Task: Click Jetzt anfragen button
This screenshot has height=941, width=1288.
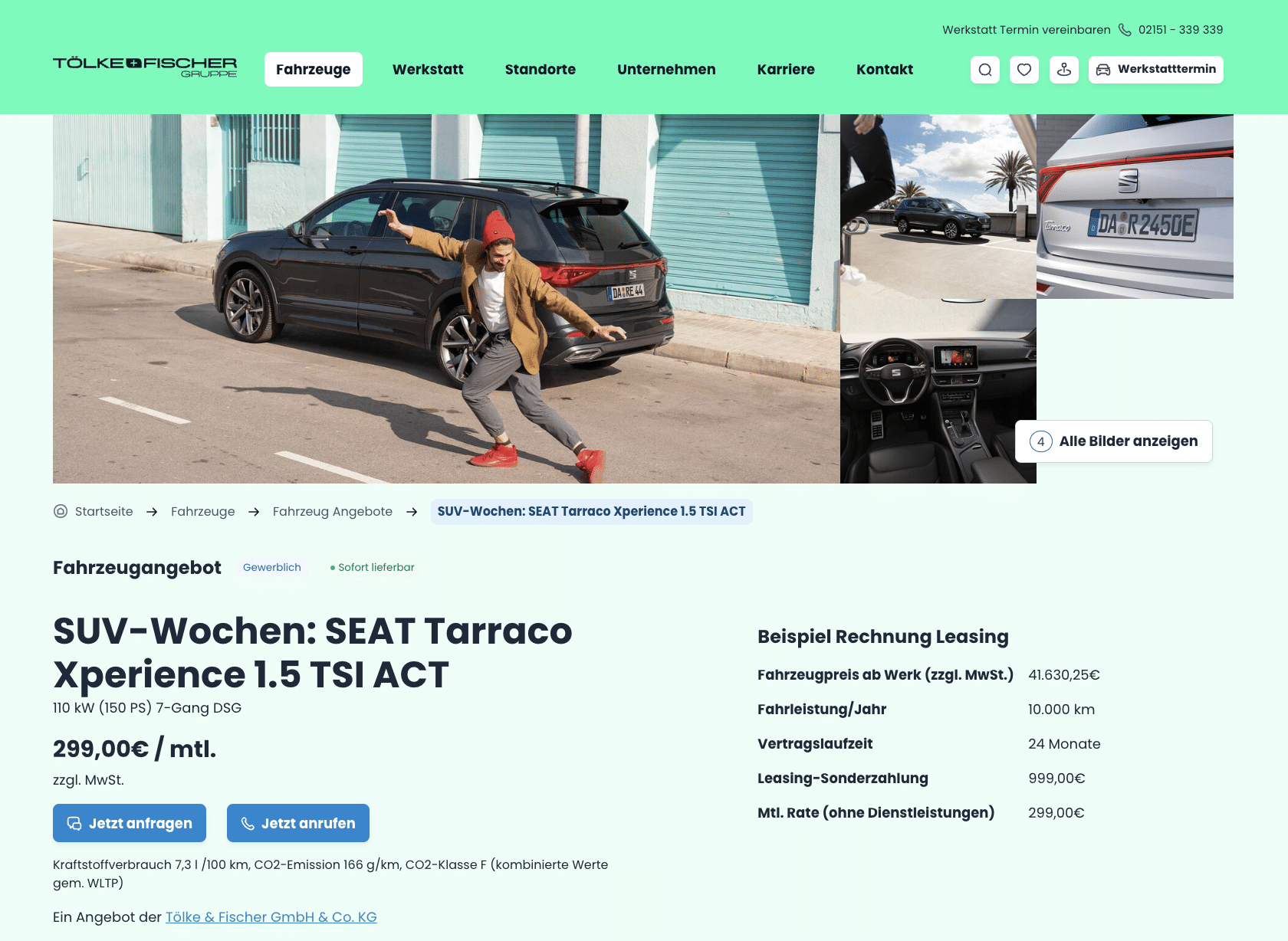Action: tap(130, 823)
